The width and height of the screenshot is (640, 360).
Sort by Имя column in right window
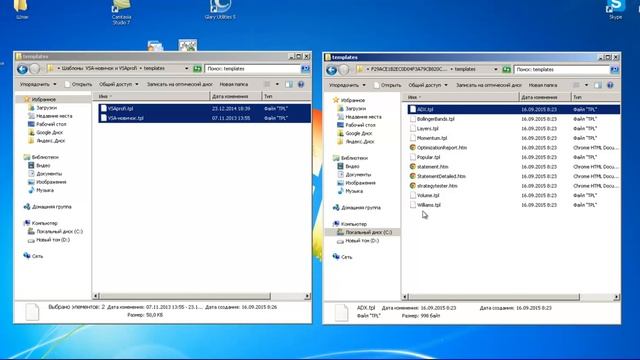point(461,97)
